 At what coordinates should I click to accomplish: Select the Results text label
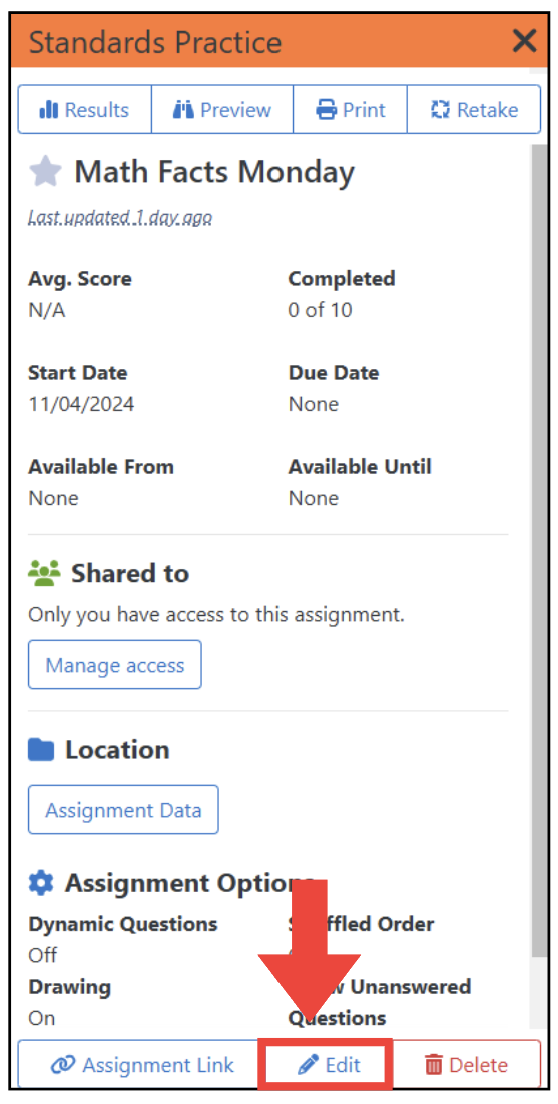pos(97,111)
